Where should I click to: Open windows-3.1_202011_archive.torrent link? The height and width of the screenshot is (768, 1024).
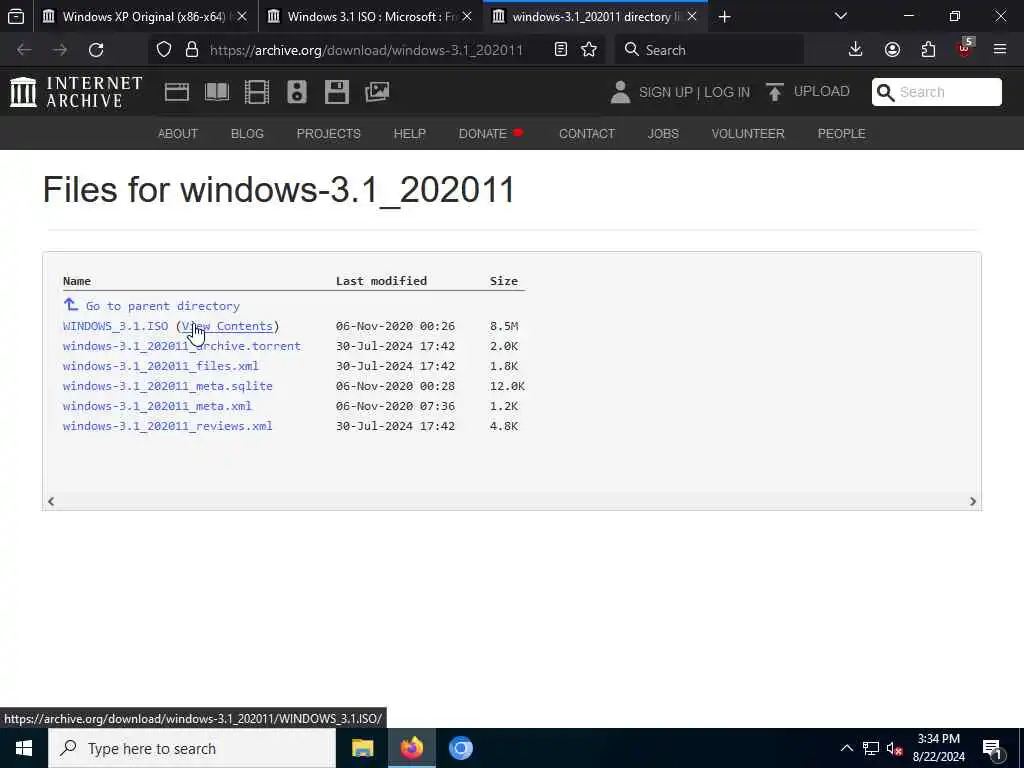tap(182, 346)
